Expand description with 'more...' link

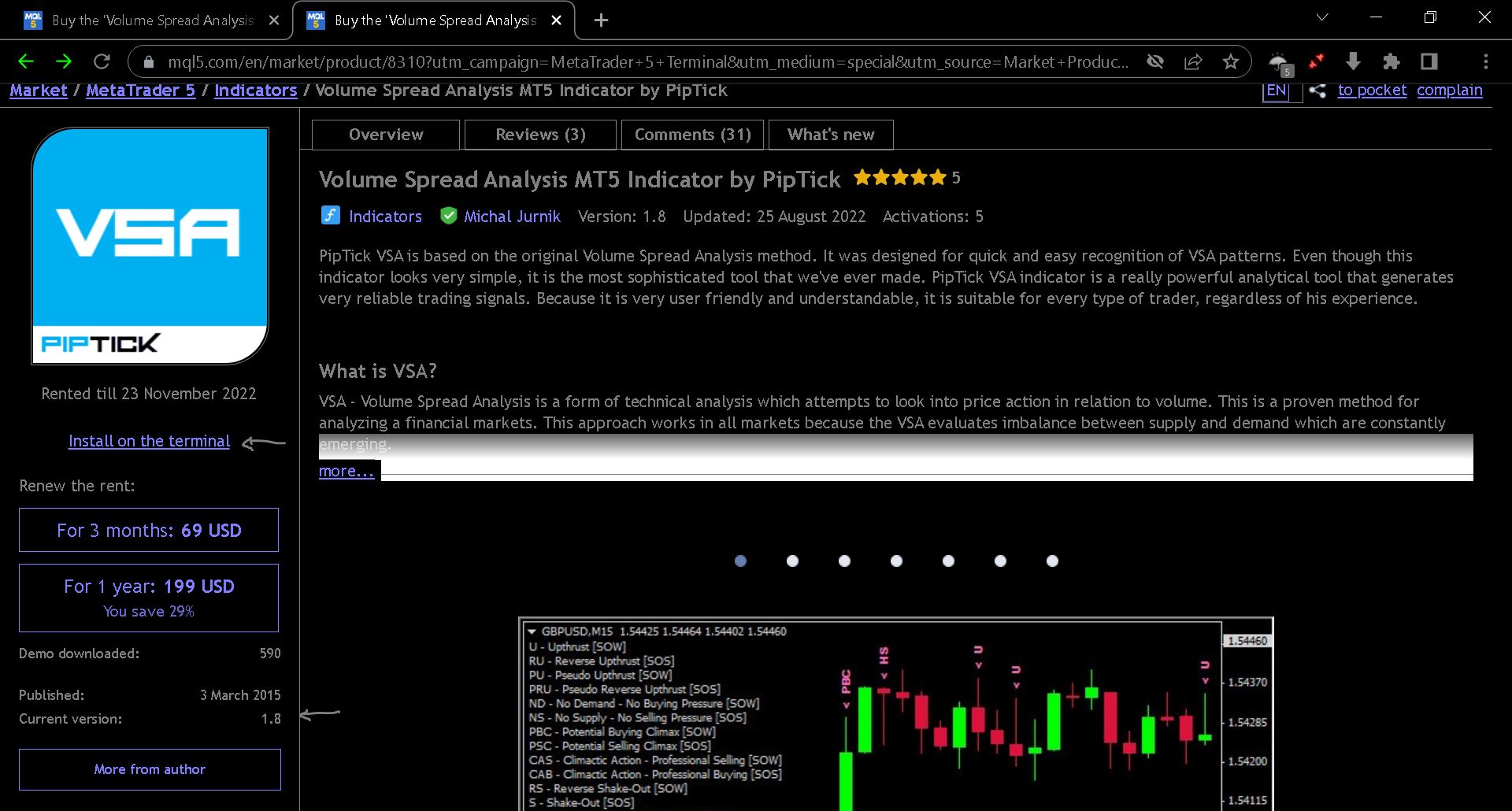click(346, 471)
